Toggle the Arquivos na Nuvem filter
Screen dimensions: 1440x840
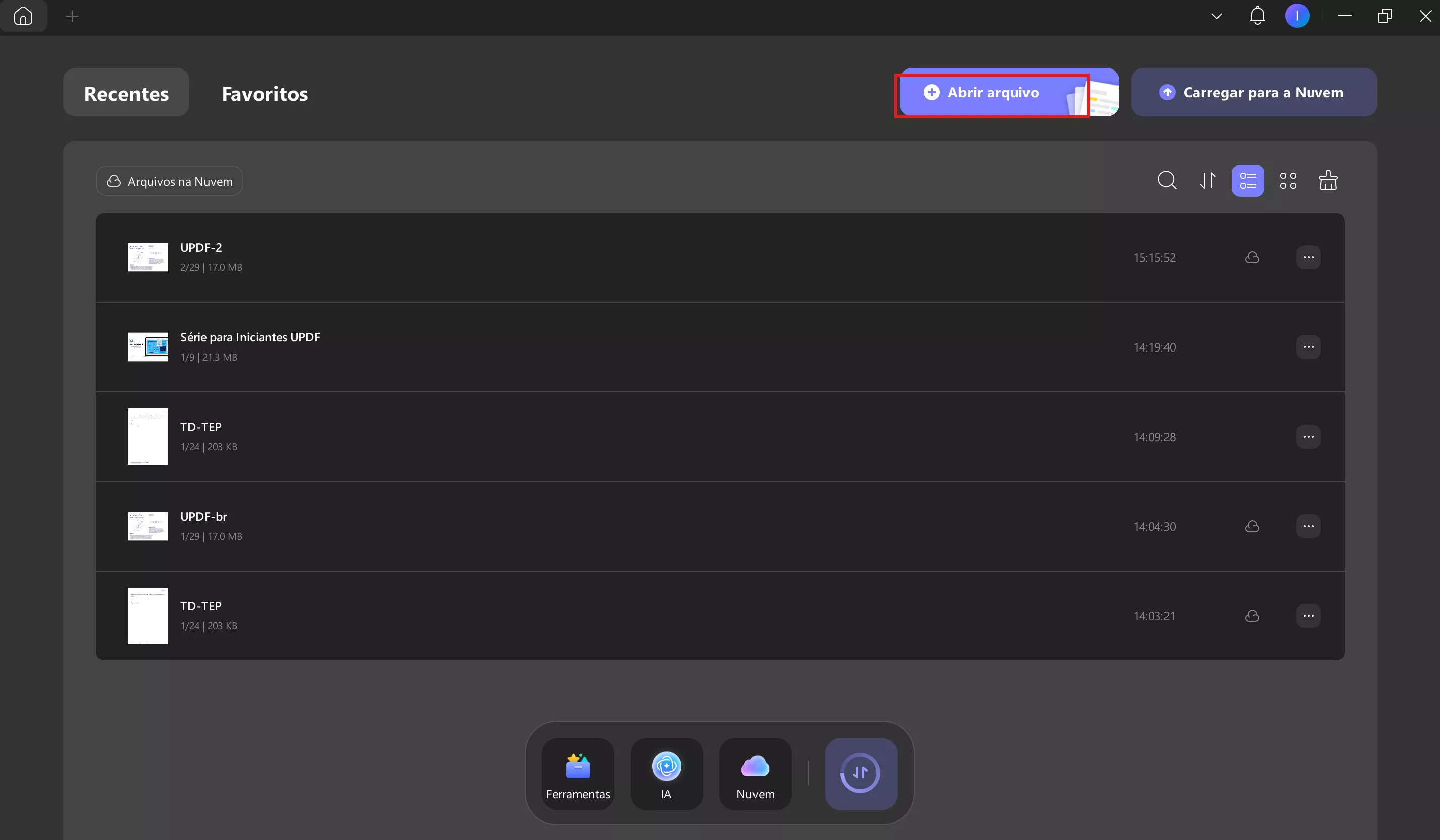[169, 181]
